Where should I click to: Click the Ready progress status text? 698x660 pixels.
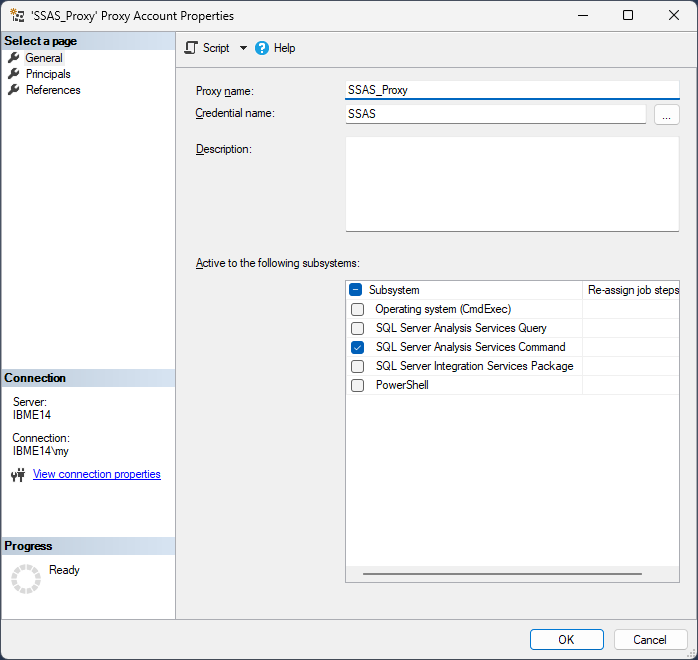[64, 570]
